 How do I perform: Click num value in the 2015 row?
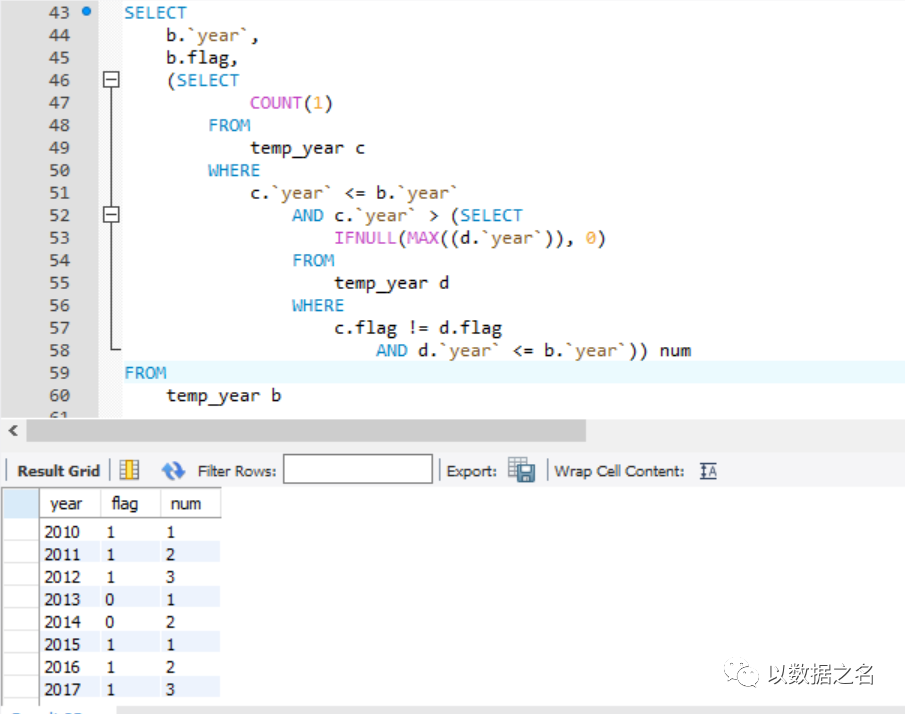pyautogui.click(x=190, y=644)
